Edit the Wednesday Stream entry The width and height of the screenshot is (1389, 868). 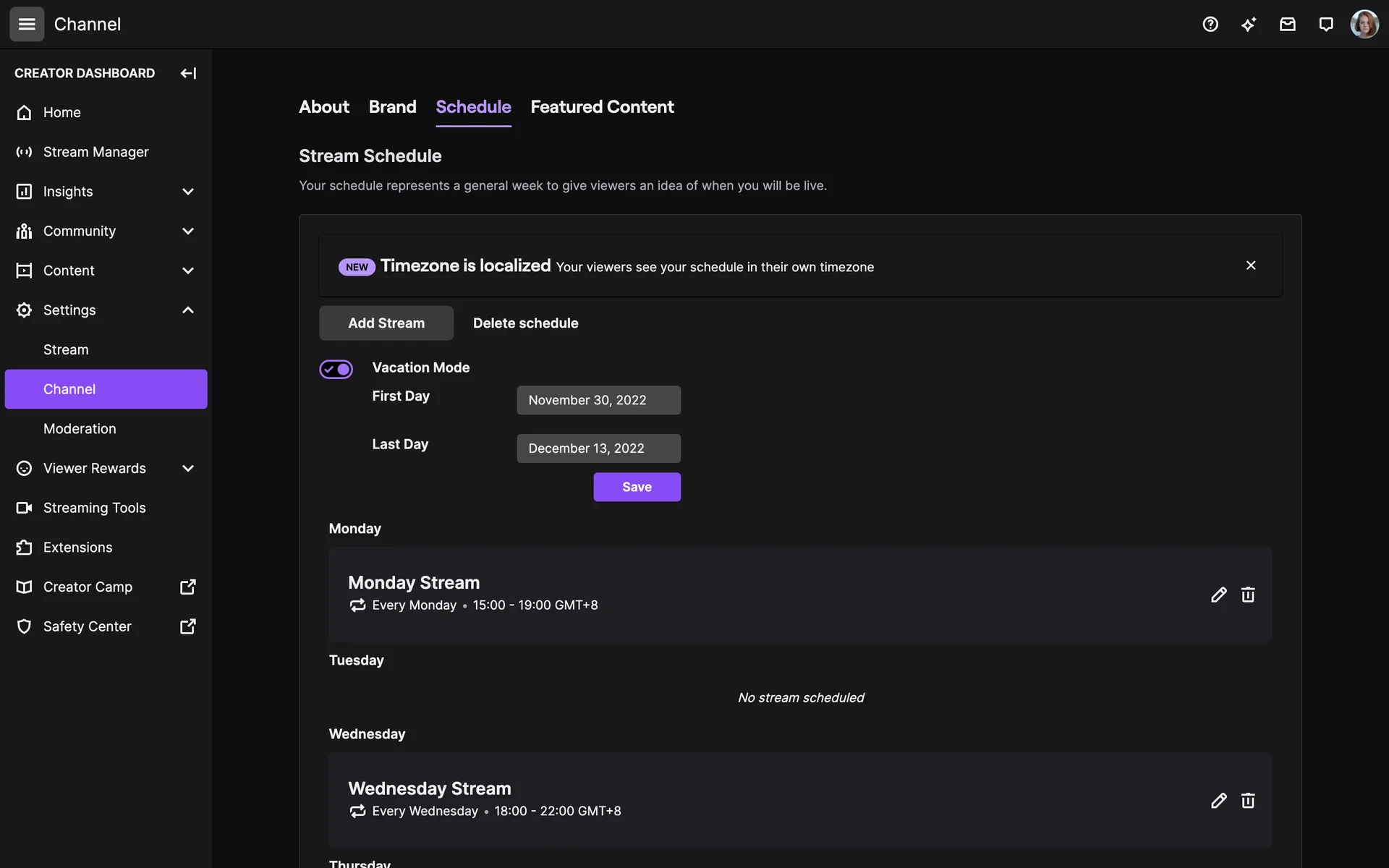1218,800
